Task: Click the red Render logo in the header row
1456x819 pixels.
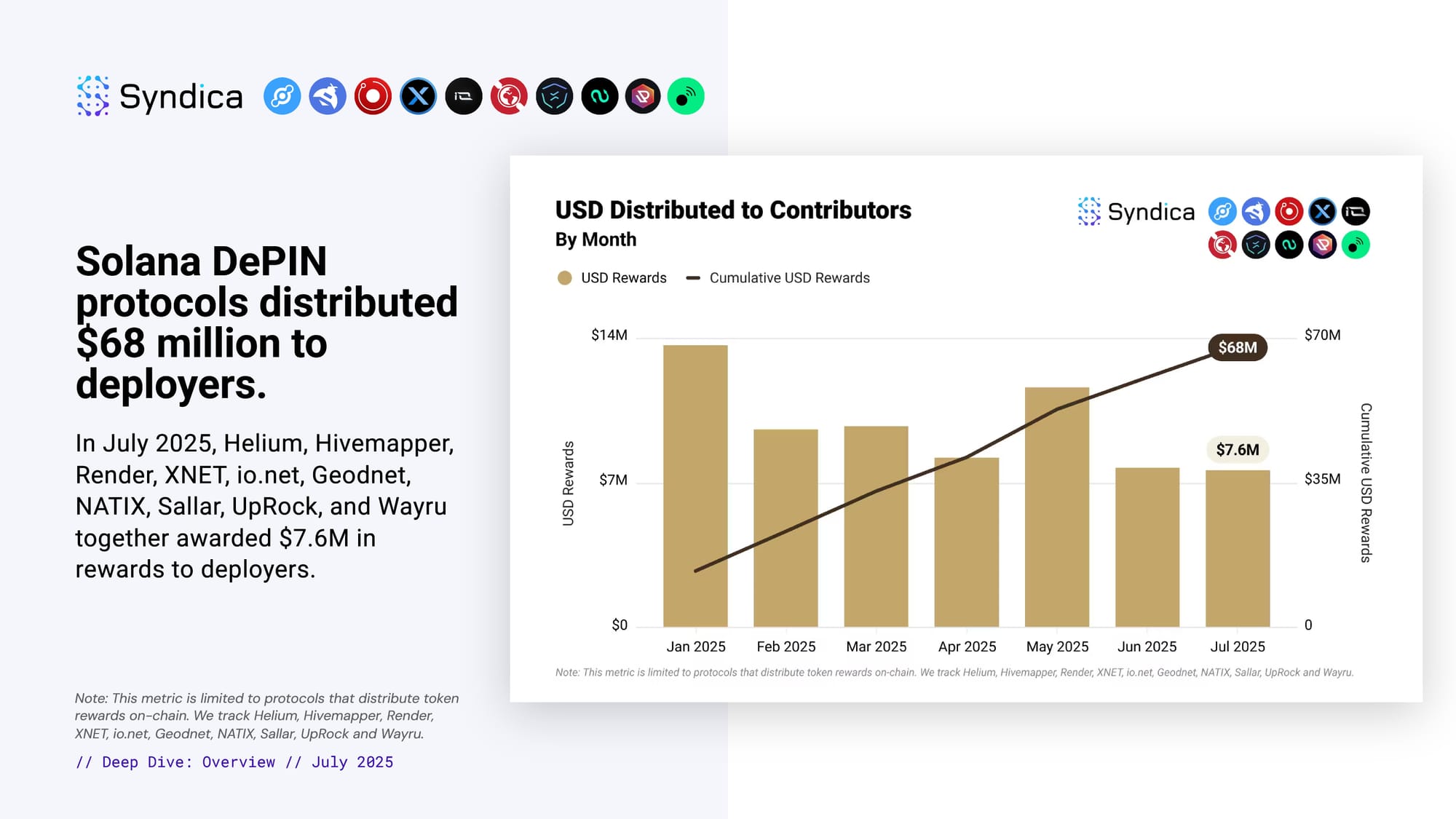Action: (x=373, y=96)
